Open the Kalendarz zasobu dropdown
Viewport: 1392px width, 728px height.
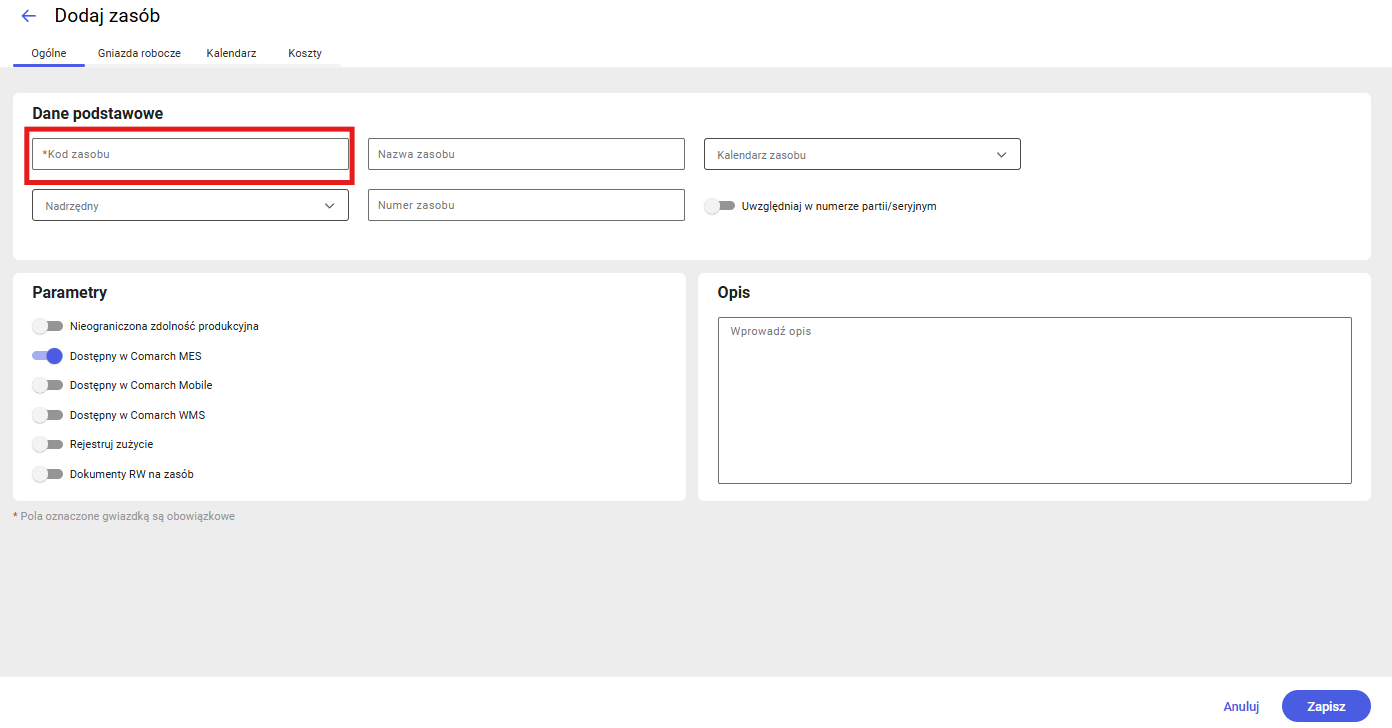pyautogui.click(x=862, y=154)
